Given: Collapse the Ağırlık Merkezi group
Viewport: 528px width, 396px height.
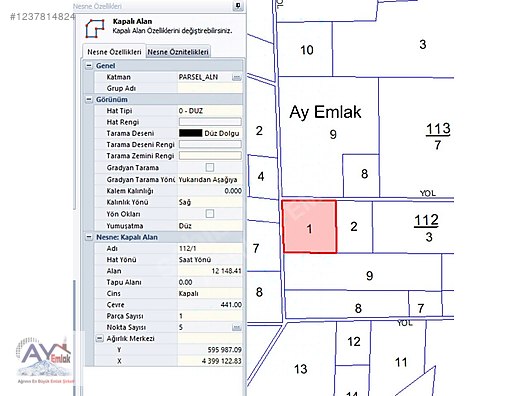Looking at the screenshot, I should coord(100,338).
